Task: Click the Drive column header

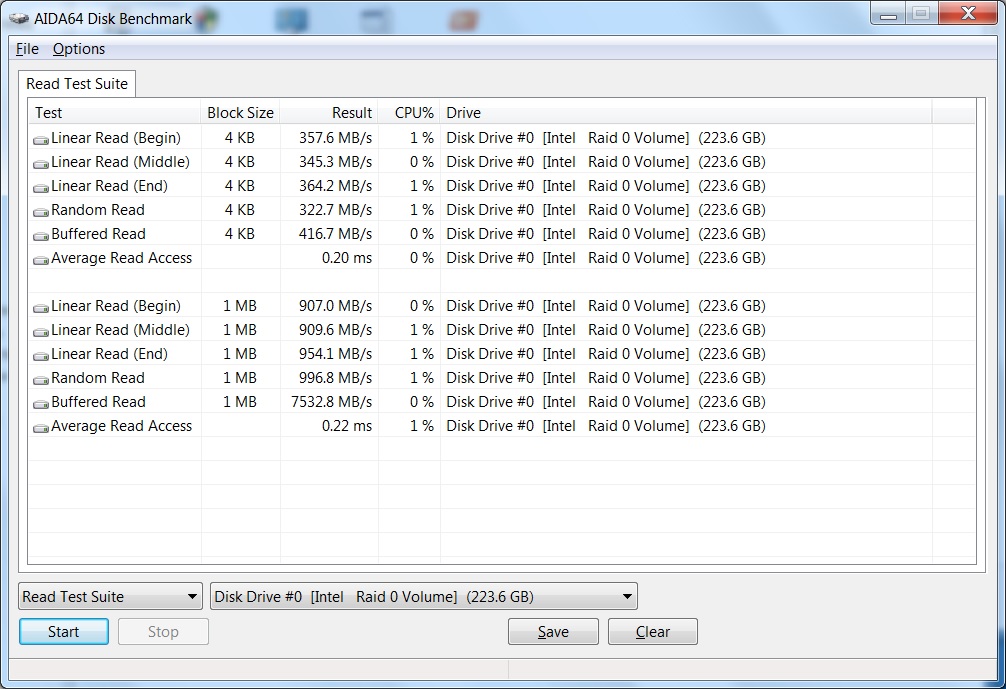Action: click(686, 112)
